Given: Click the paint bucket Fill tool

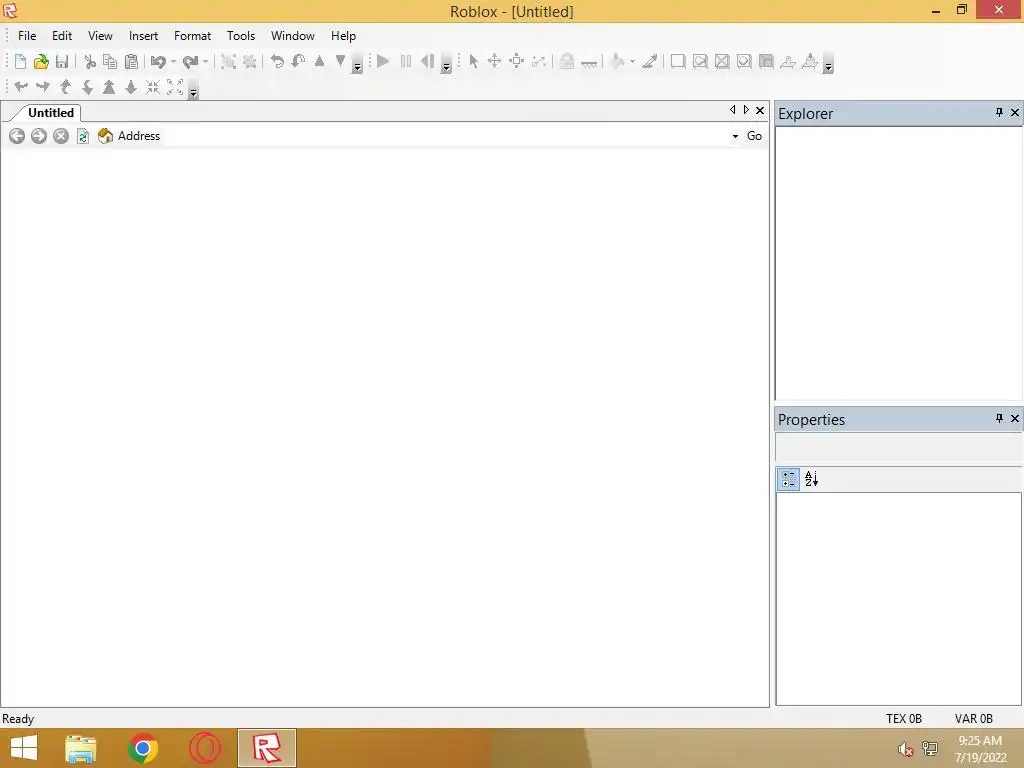Looking at the screenshot, I should point(617,61).
